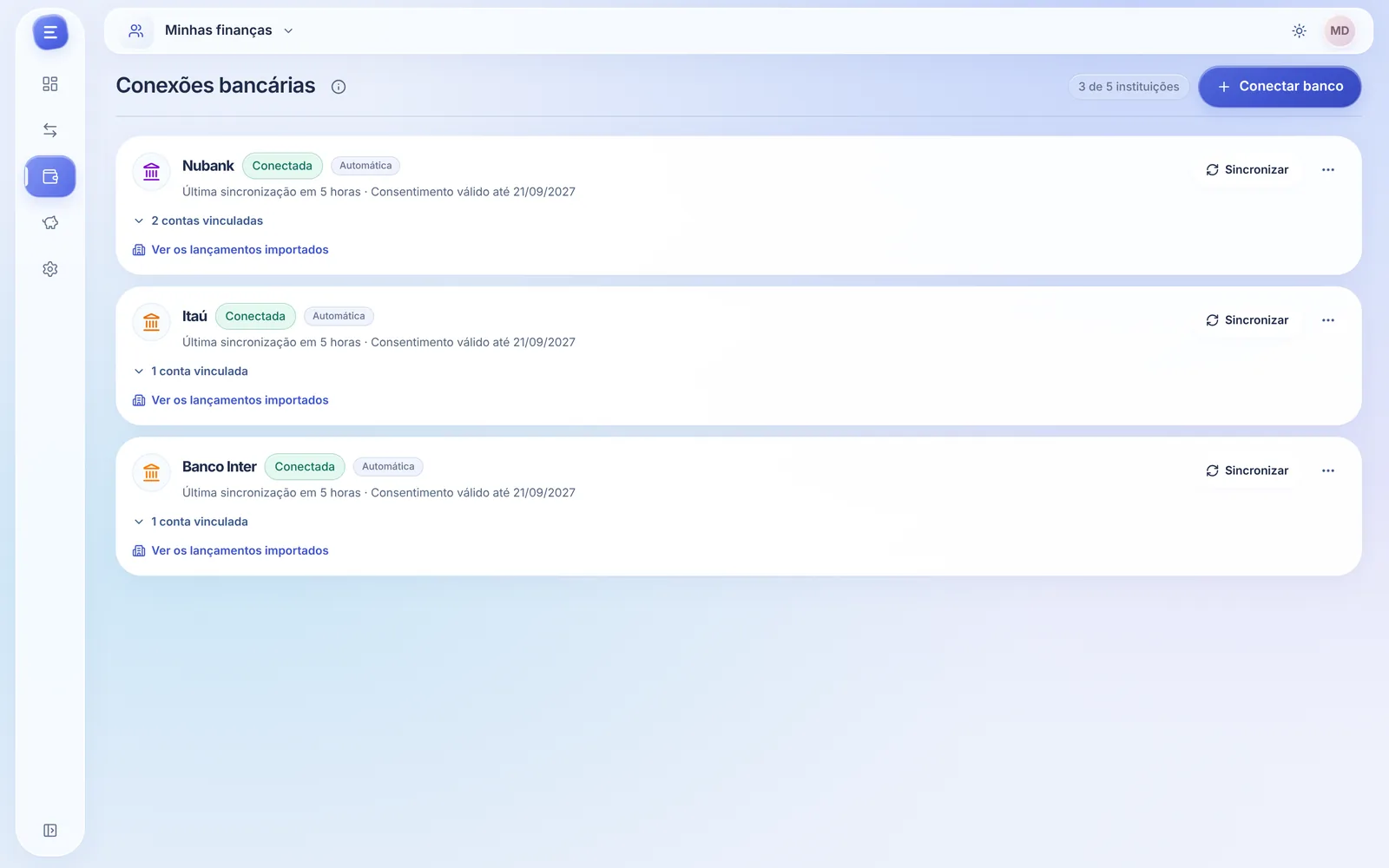Click the Itaú bank building icon
This screenshot has width=1389, height=868.
pyautogui.click(x=151, y=322)
